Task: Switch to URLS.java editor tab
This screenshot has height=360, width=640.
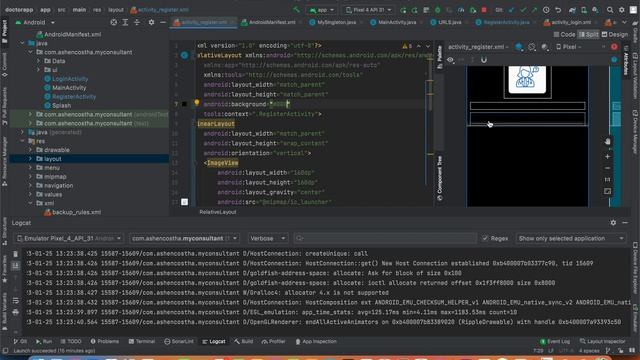Action: [x=446, y=22]
